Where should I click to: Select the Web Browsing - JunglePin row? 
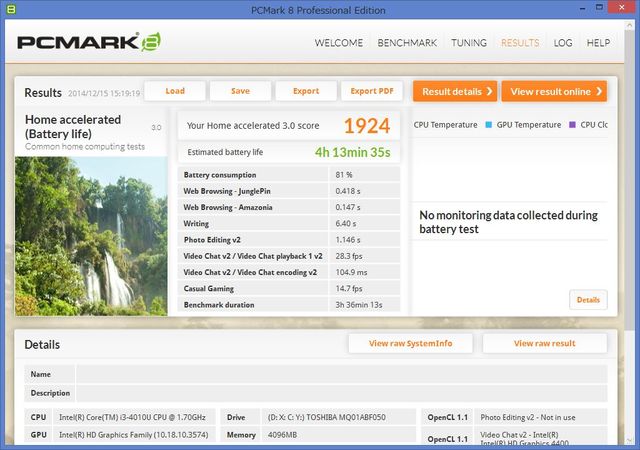[289, 191]
